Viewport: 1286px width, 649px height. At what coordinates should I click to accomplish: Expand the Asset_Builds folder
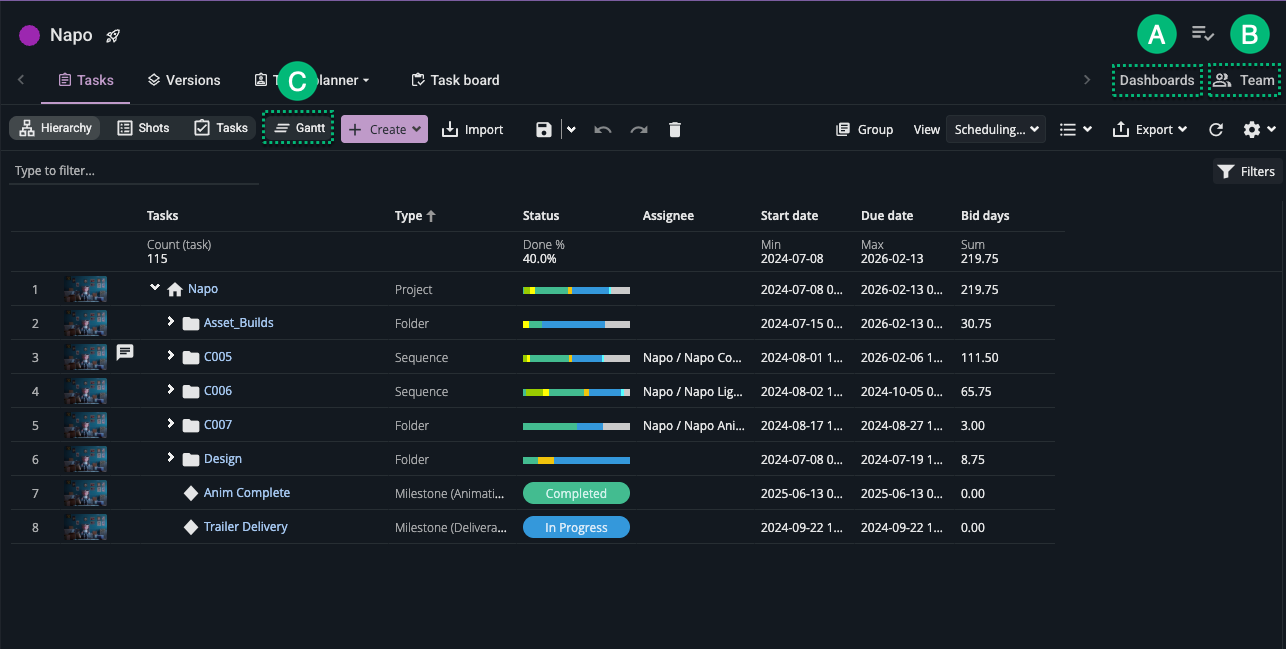[171, 322]
